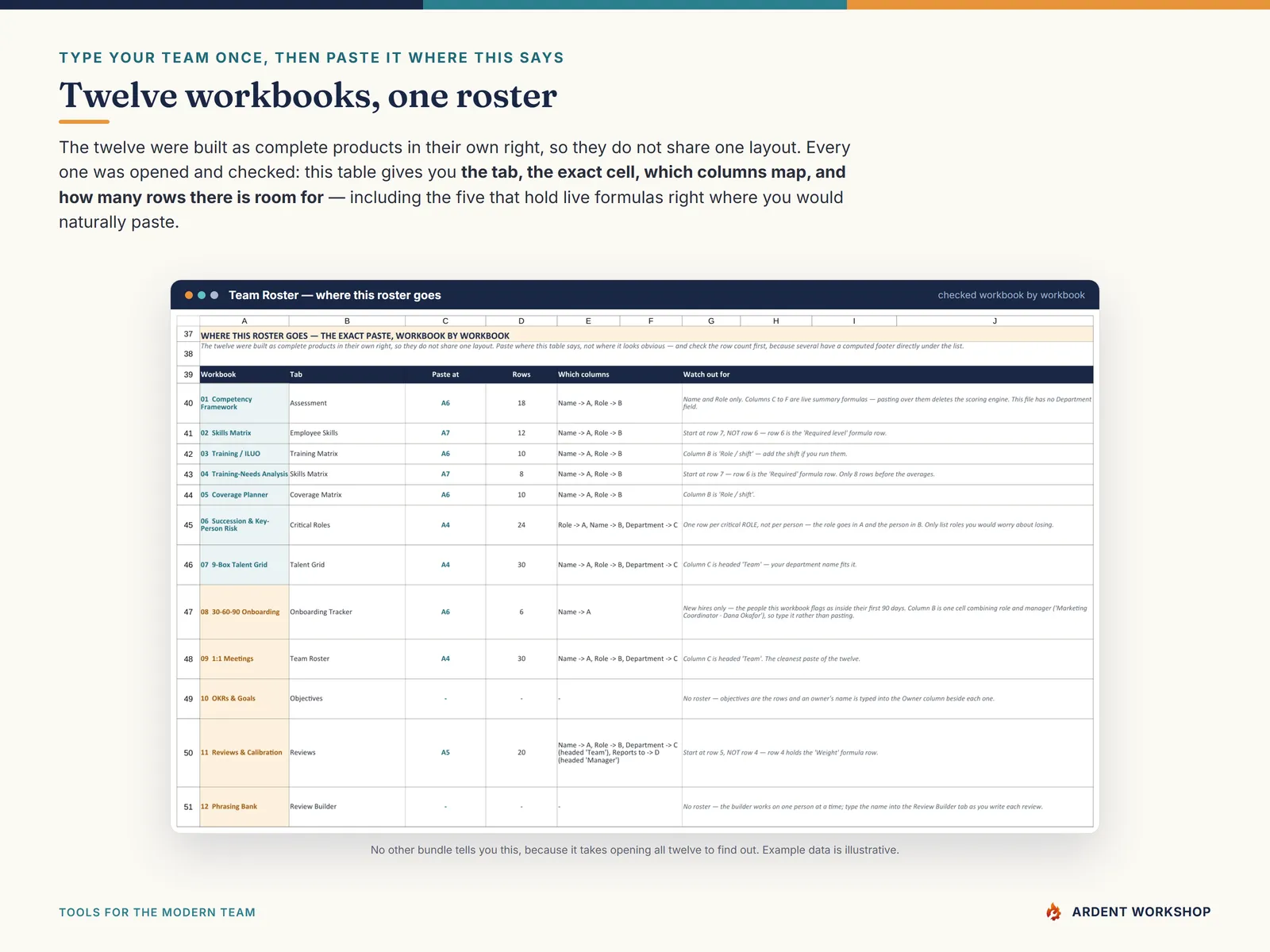Select column A header
The height and width of the screenshot is (952, 1270).
pyautogui.click(x=244, y=321)
